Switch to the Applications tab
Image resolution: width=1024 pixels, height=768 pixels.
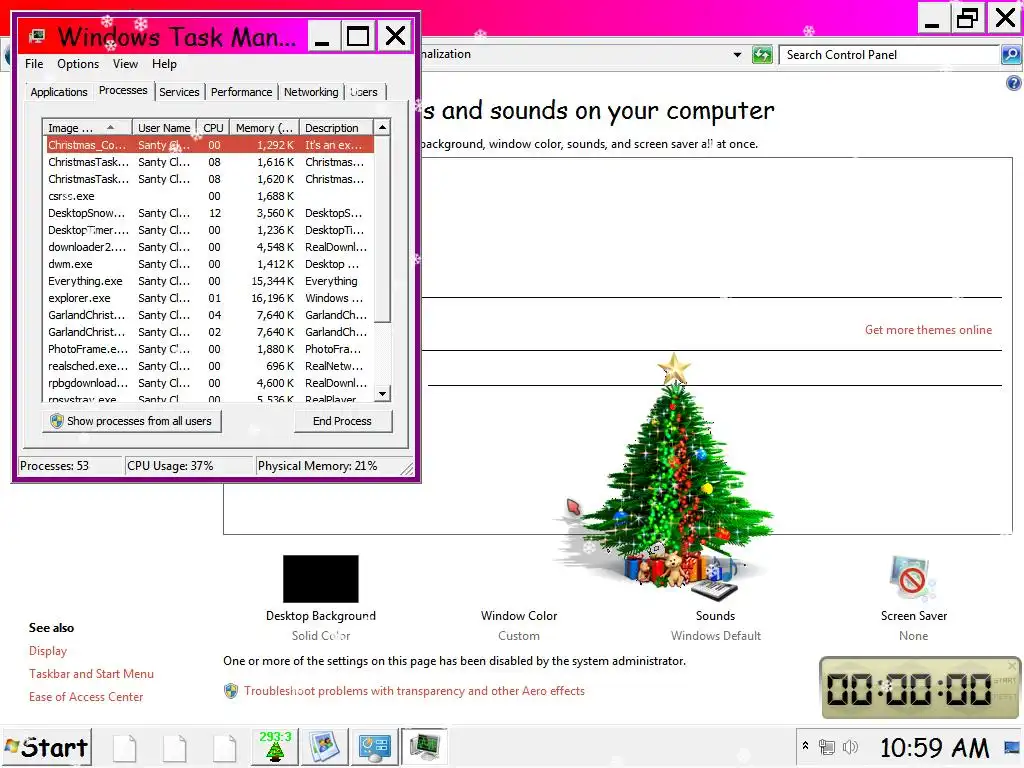coord(59,92)
